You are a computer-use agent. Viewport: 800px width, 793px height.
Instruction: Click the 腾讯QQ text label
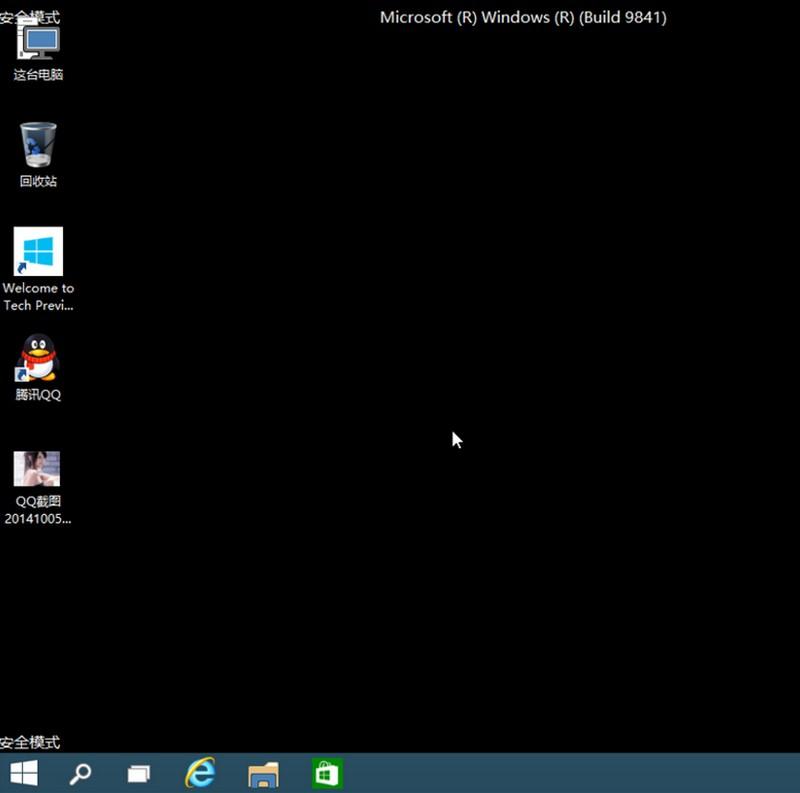coord(38,394)
